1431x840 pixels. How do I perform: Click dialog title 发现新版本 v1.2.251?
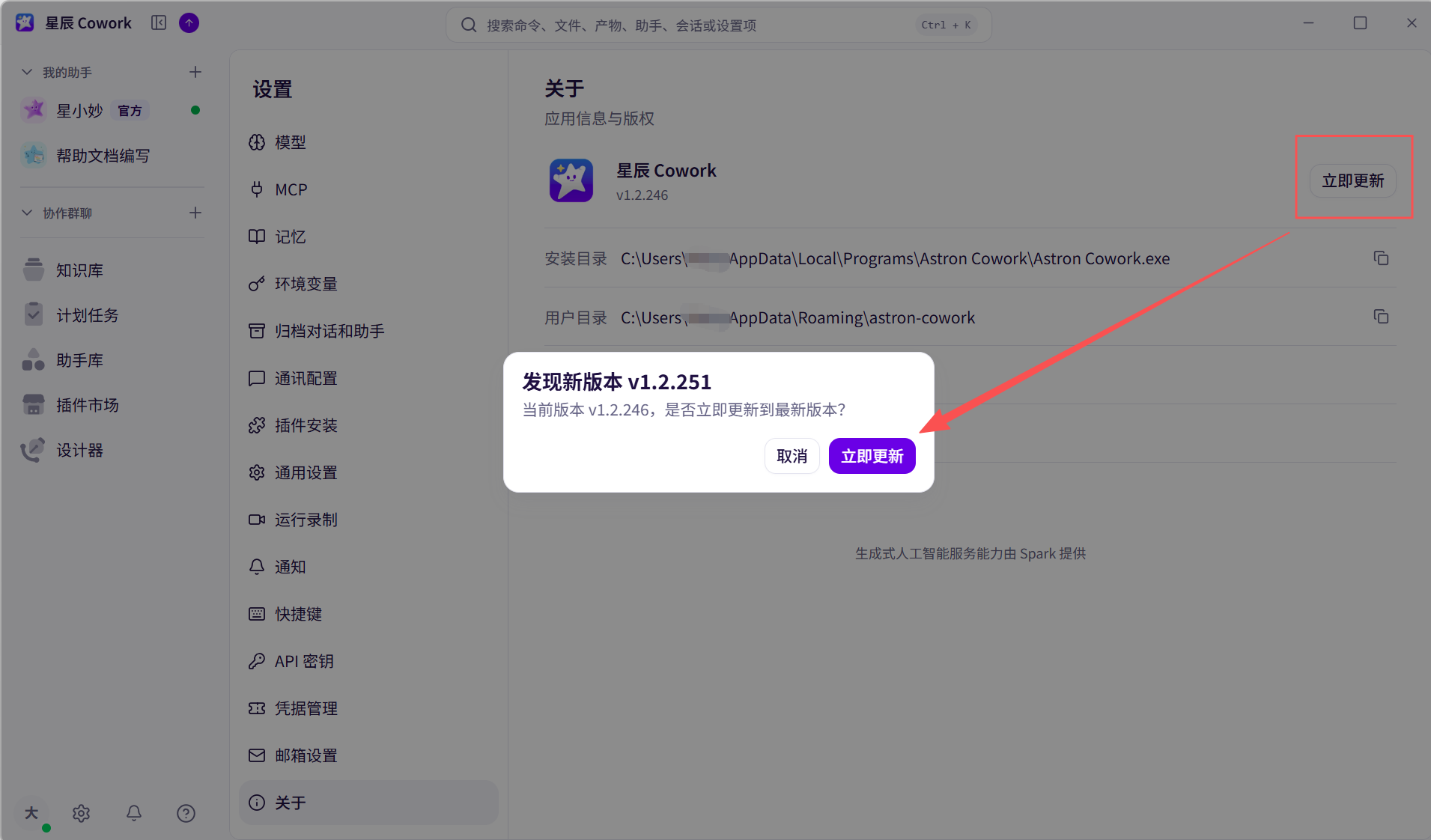tap(616, 382)
